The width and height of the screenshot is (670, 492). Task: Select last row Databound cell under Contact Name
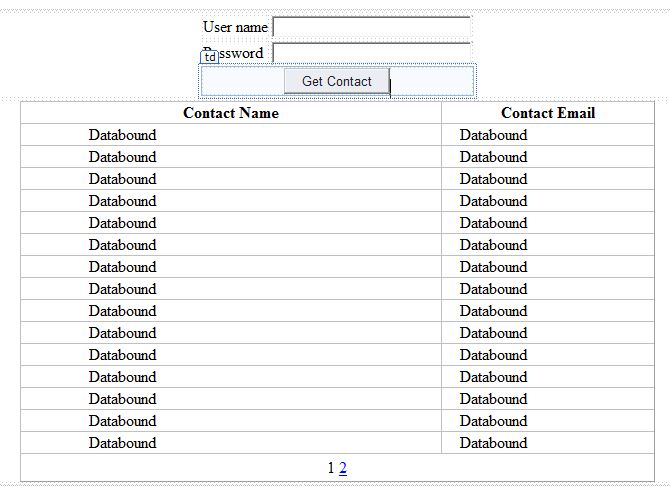[x=123, y=443]
